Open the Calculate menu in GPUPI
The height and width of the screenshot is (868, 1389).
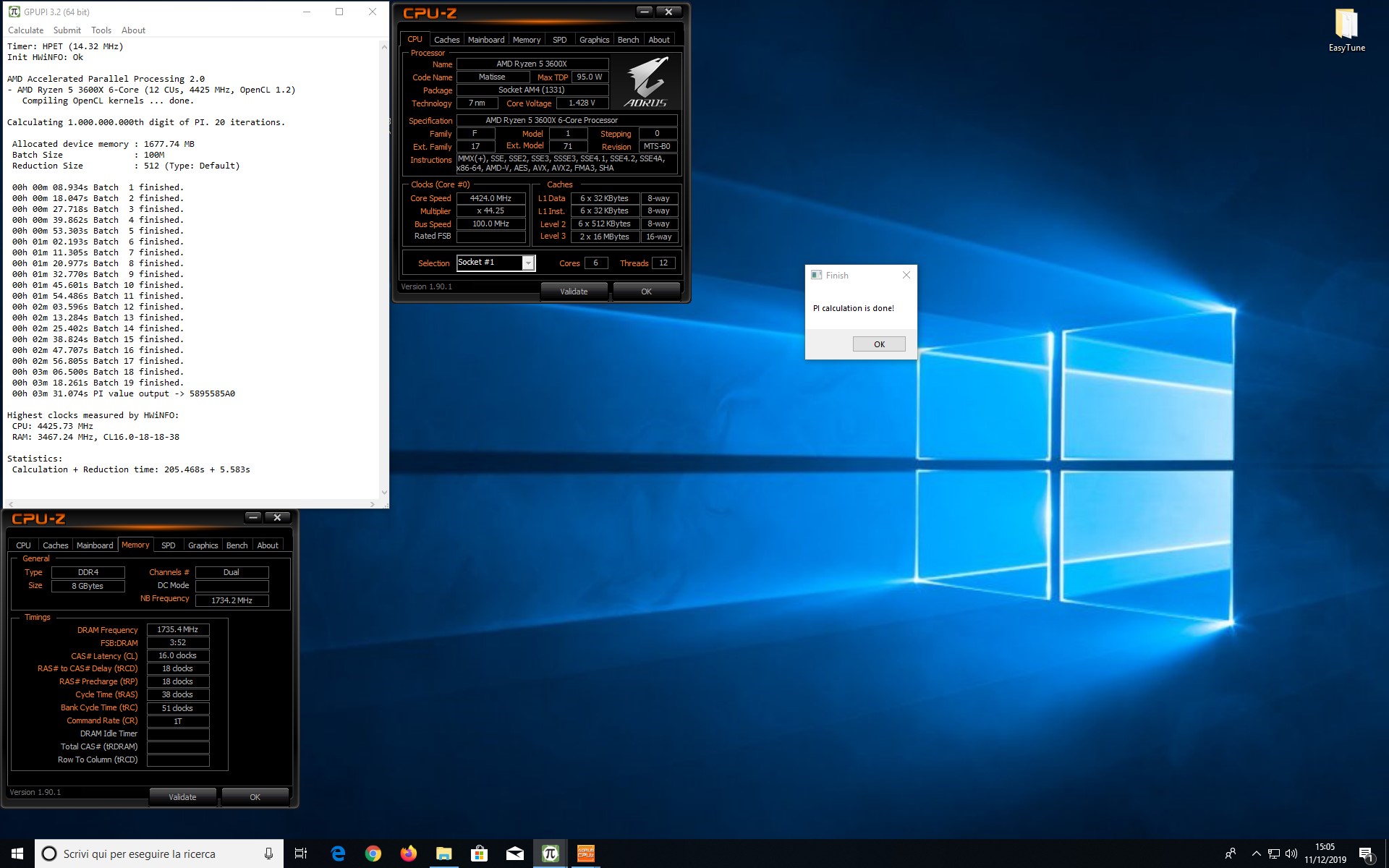pos(25,30)
